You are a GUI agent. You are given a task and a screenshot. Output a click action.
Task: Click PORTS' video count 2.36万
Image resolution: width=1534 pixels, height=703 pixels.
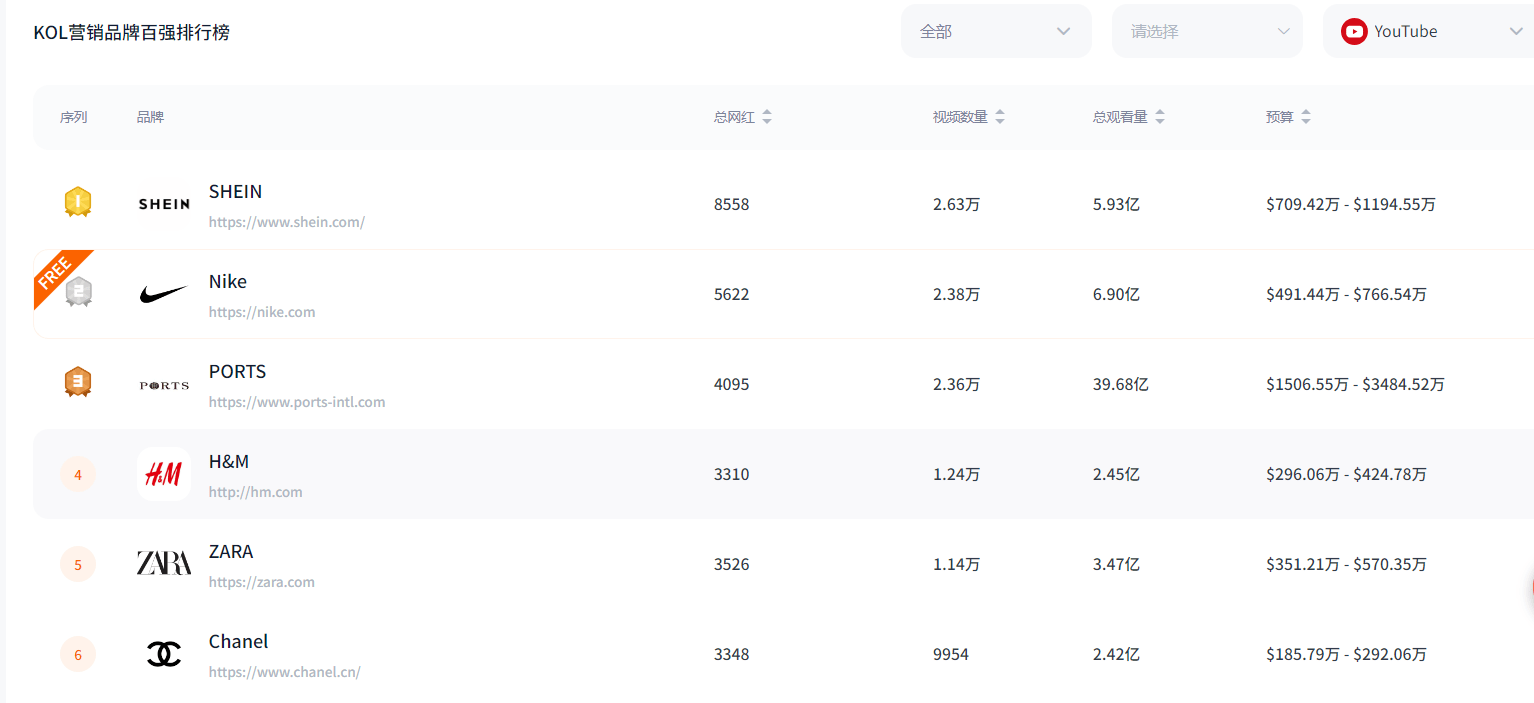[x=956, y=384]
